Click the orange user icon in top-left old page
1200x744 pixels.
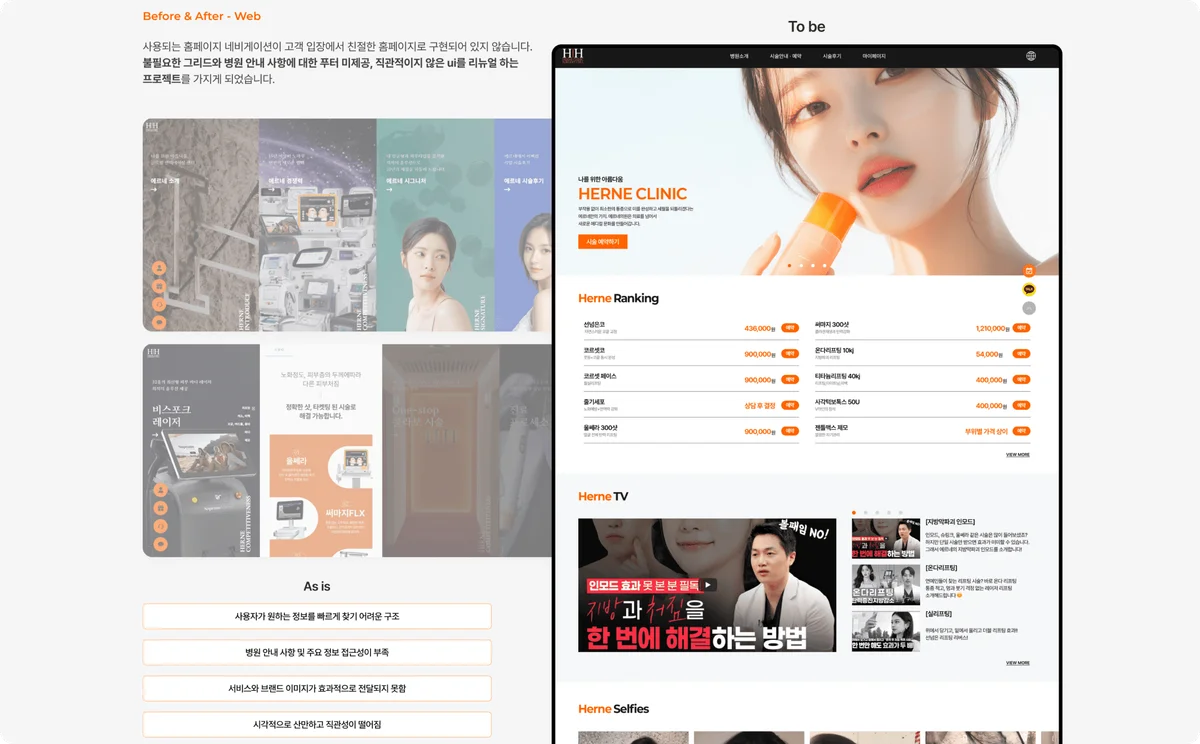[x=159, y=268]
